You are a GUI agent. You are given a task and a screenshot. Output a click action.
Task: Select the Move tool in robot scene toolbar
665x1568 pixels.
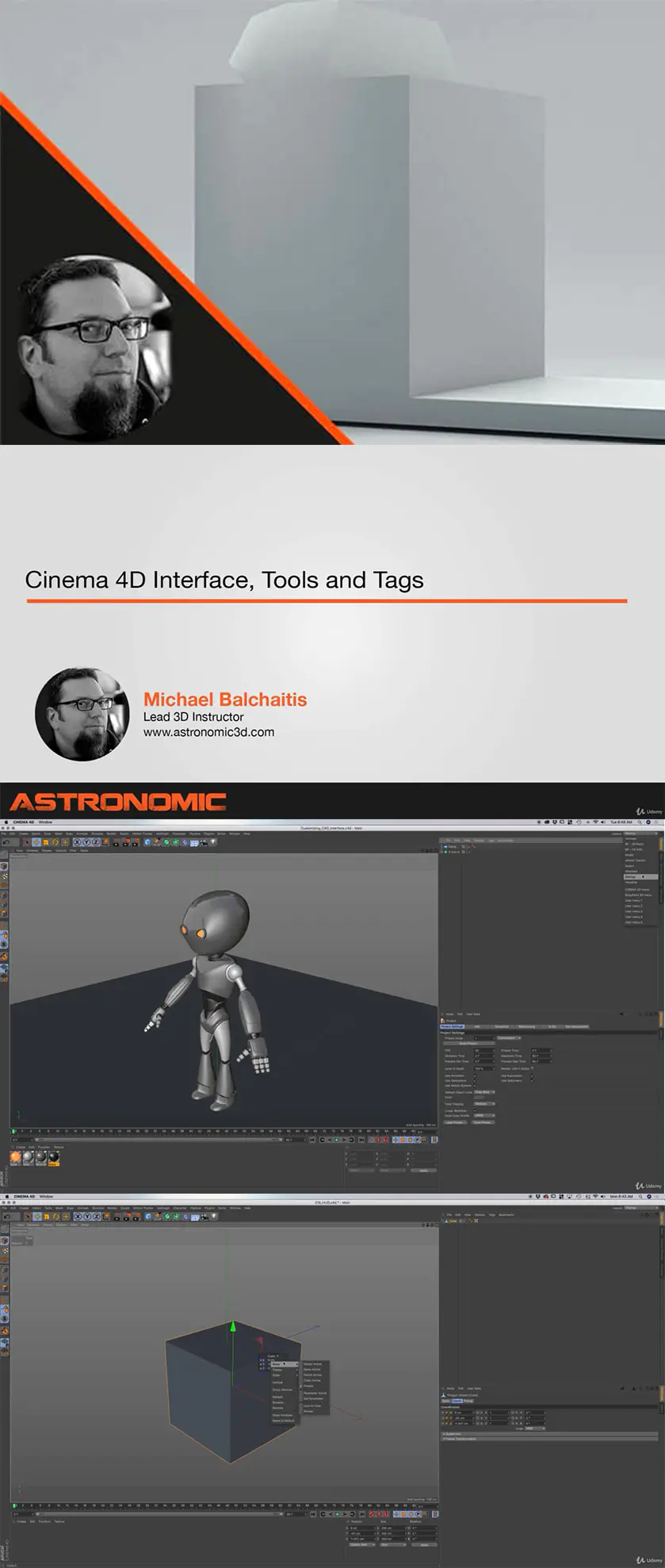pos(36,842)
